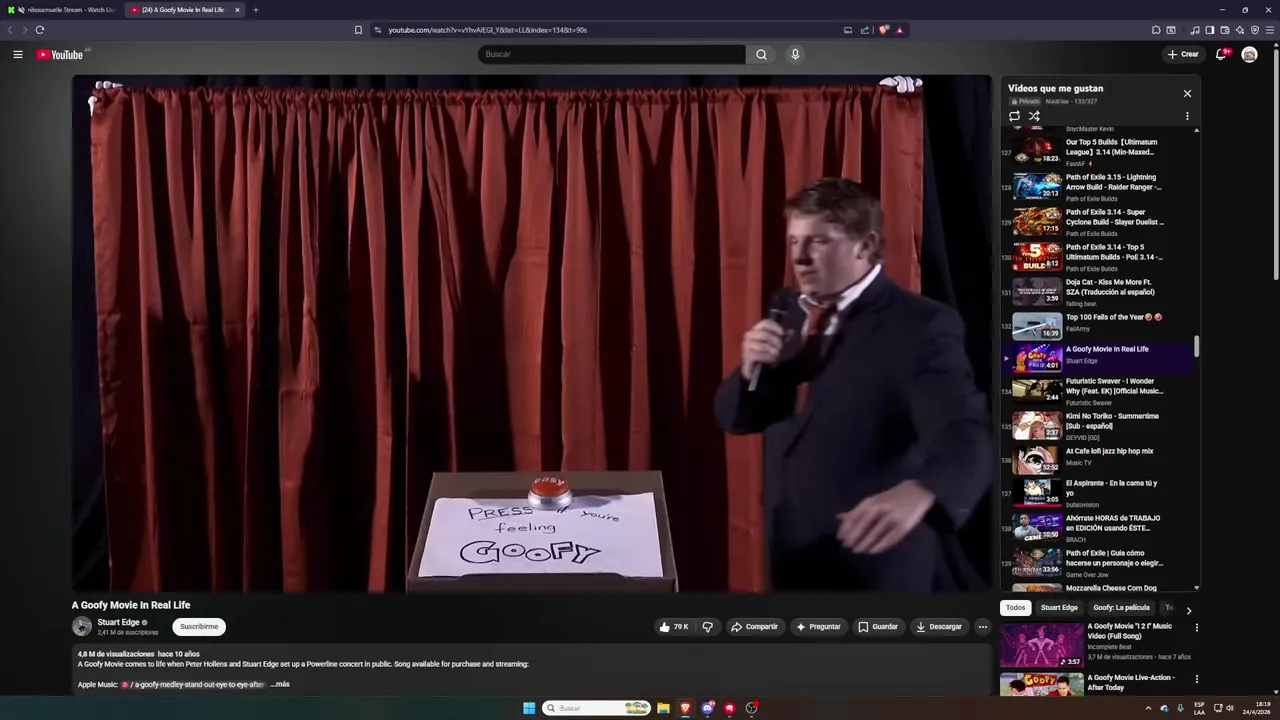Image resolution: width=1280 pixels, height=720 pixels.
Task: Open Windows Start menu
Action: (529, 708)
